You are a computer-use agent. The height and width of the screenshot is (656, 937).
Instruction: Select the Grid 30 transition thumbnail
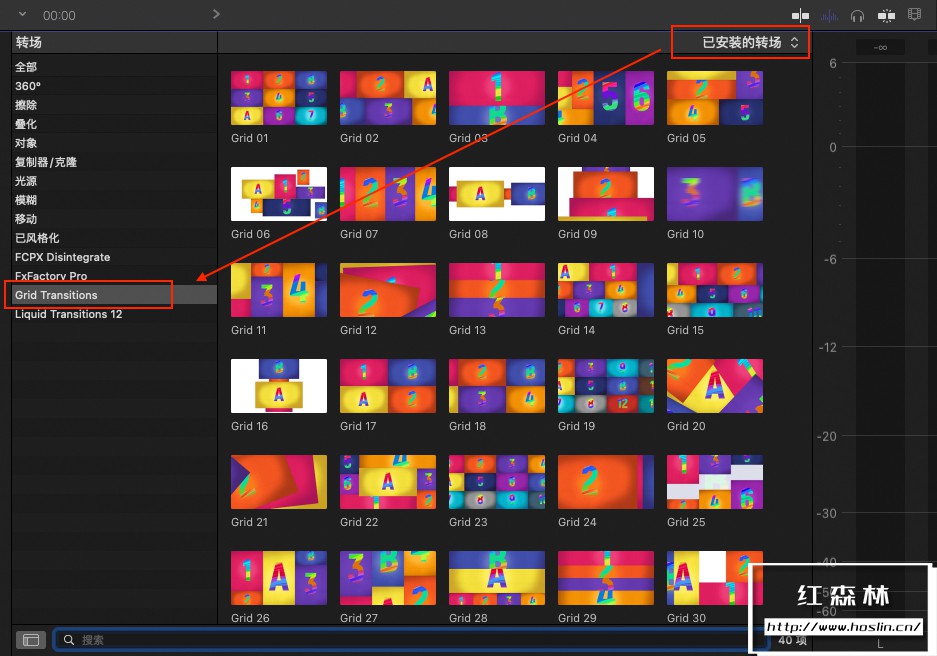pos(715,578)
